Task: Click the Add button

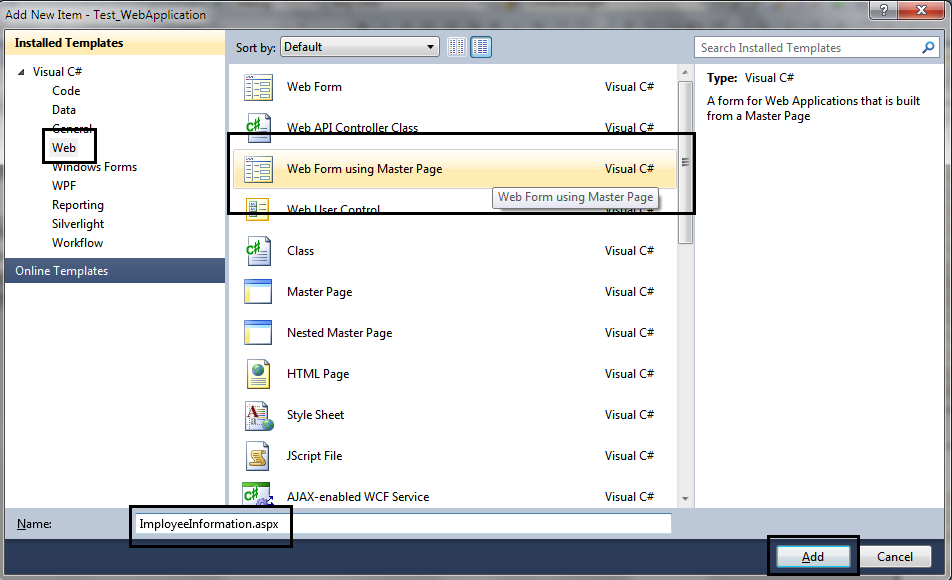Action: [812, 556]
